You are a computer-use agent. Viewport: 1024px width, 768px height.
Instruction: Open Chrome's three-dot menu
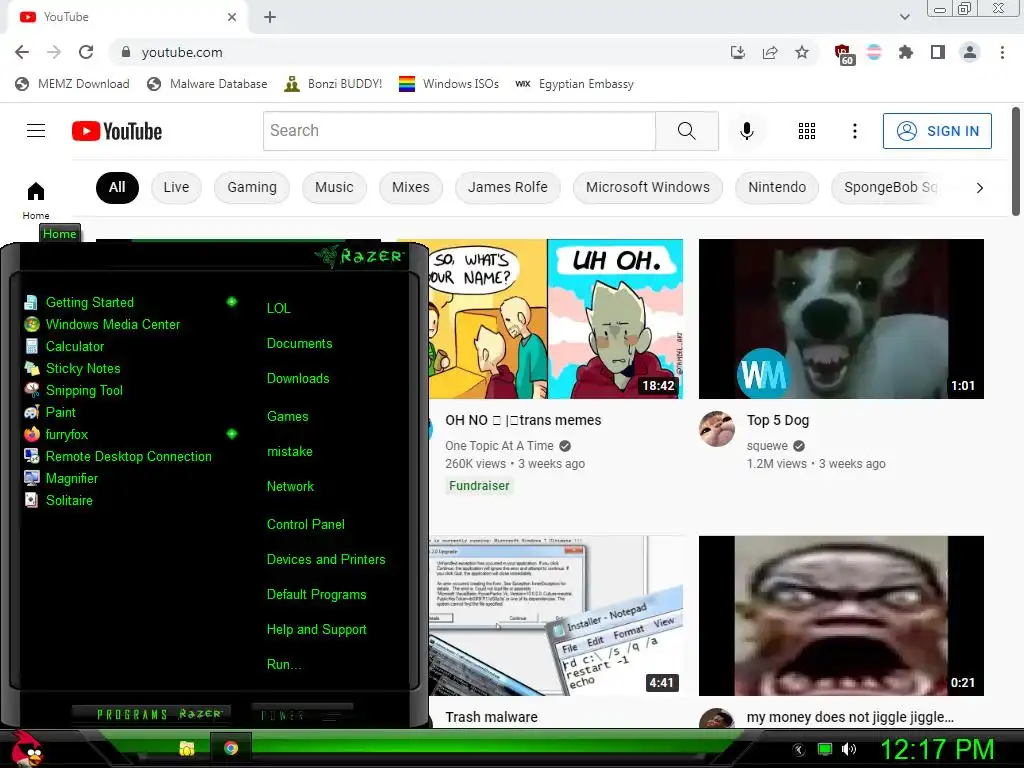[1002, 52]
